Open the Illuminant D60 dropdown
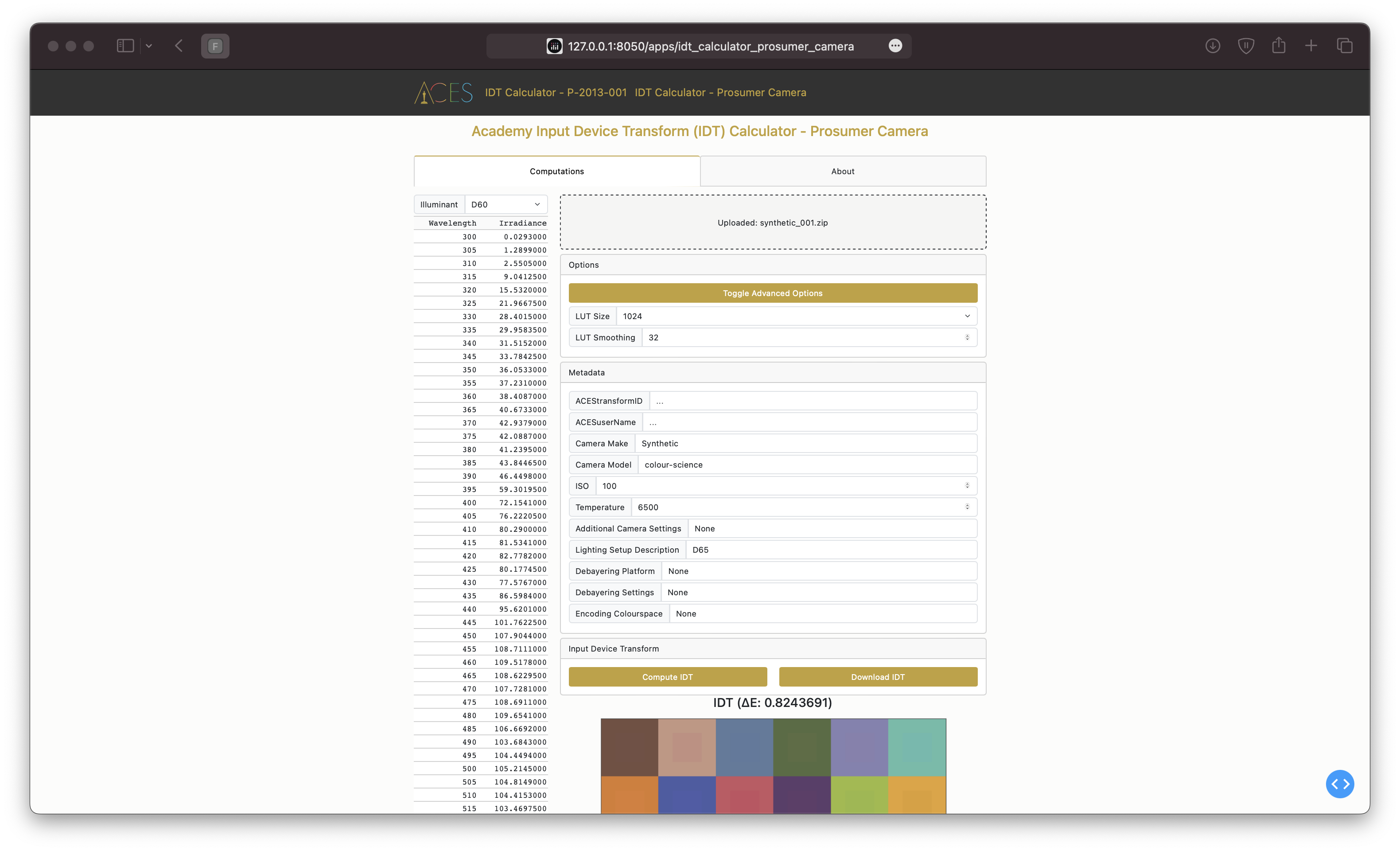The image size is (1400, 851). coord(505,205)
